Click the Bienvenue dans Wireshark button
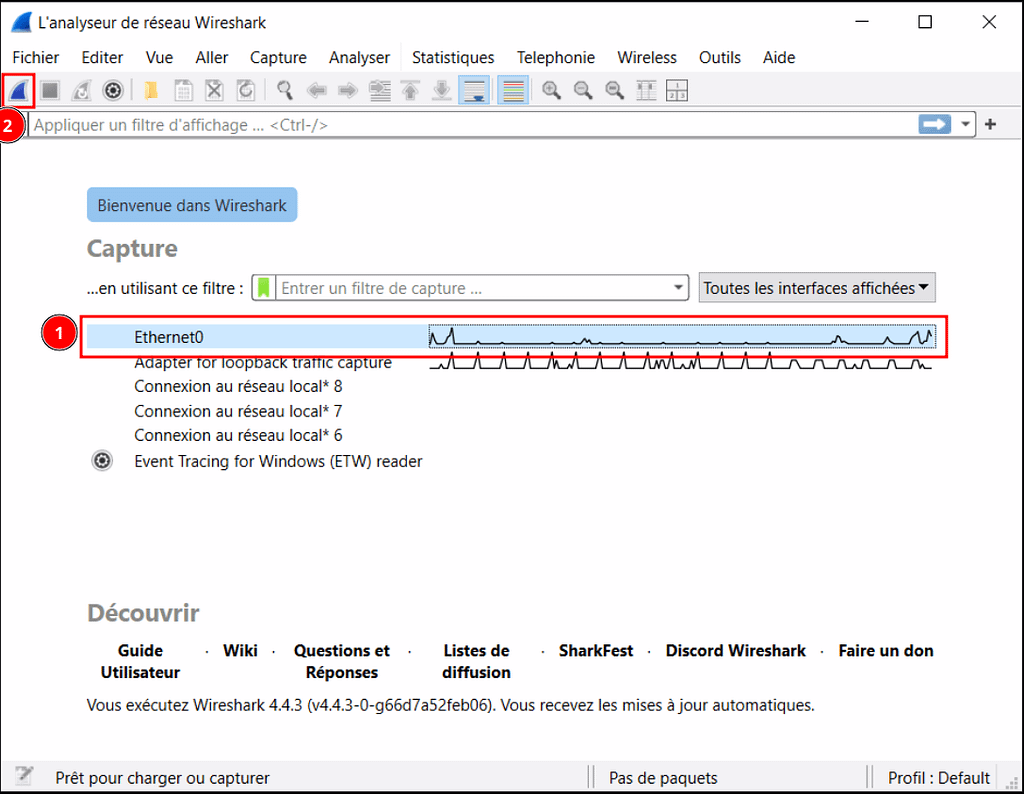The image size is (1024, 794). pyautogui.click(x=192, y=206)
